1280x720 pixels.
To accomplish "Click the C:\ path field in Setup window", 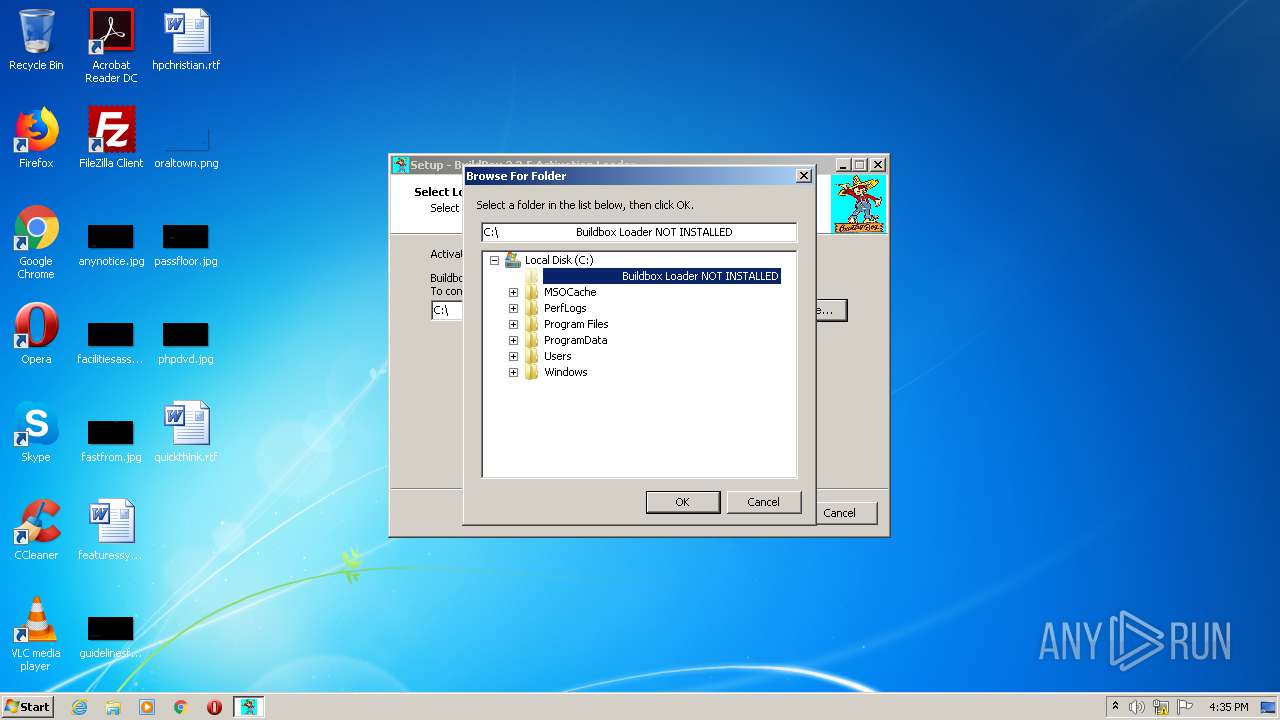I will pyautogui.click(x=447, y=310).
